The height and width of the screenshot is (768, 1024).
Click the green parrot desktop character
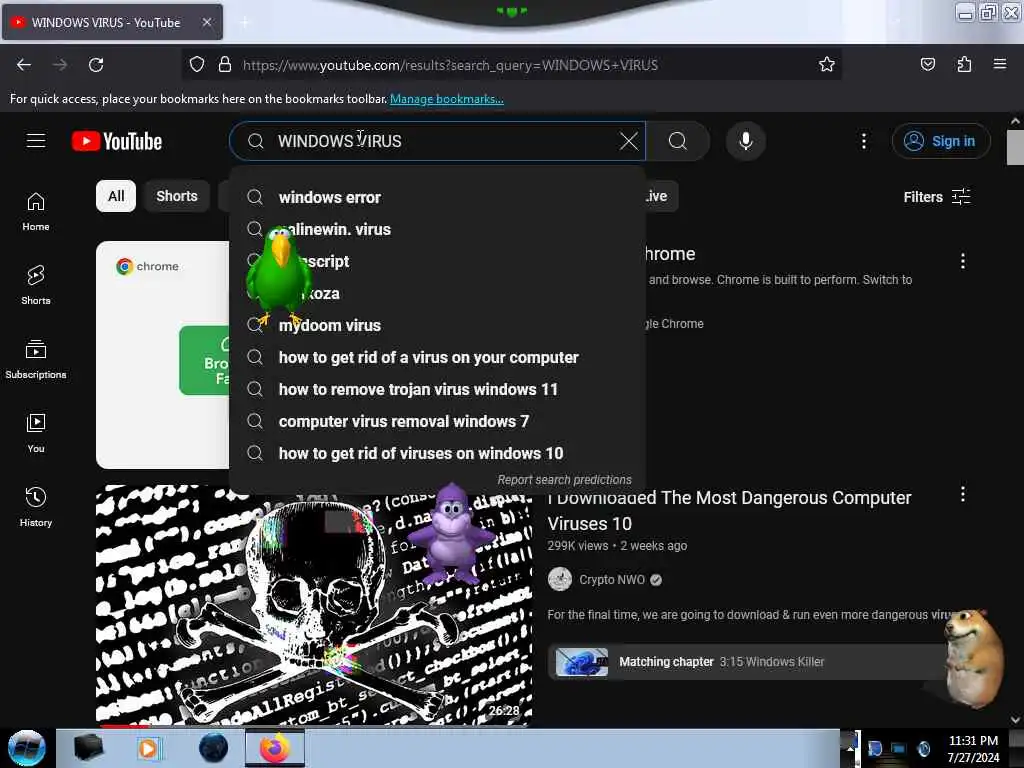[278, 275]
